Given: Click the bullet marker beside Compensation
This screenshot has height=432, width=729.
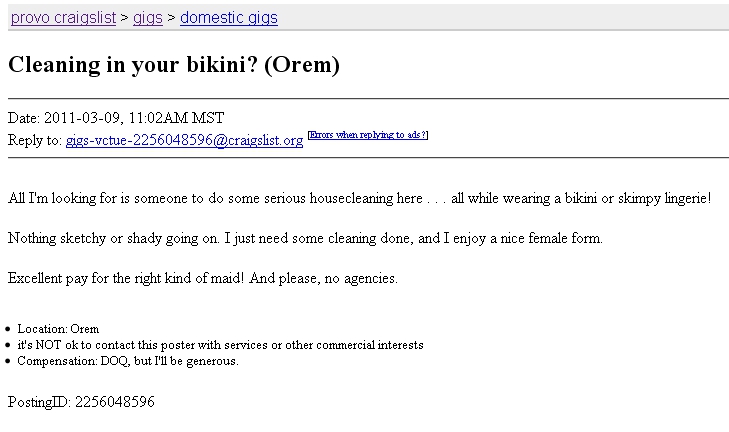Looking at the screenshot, I should tap(7, 361).
